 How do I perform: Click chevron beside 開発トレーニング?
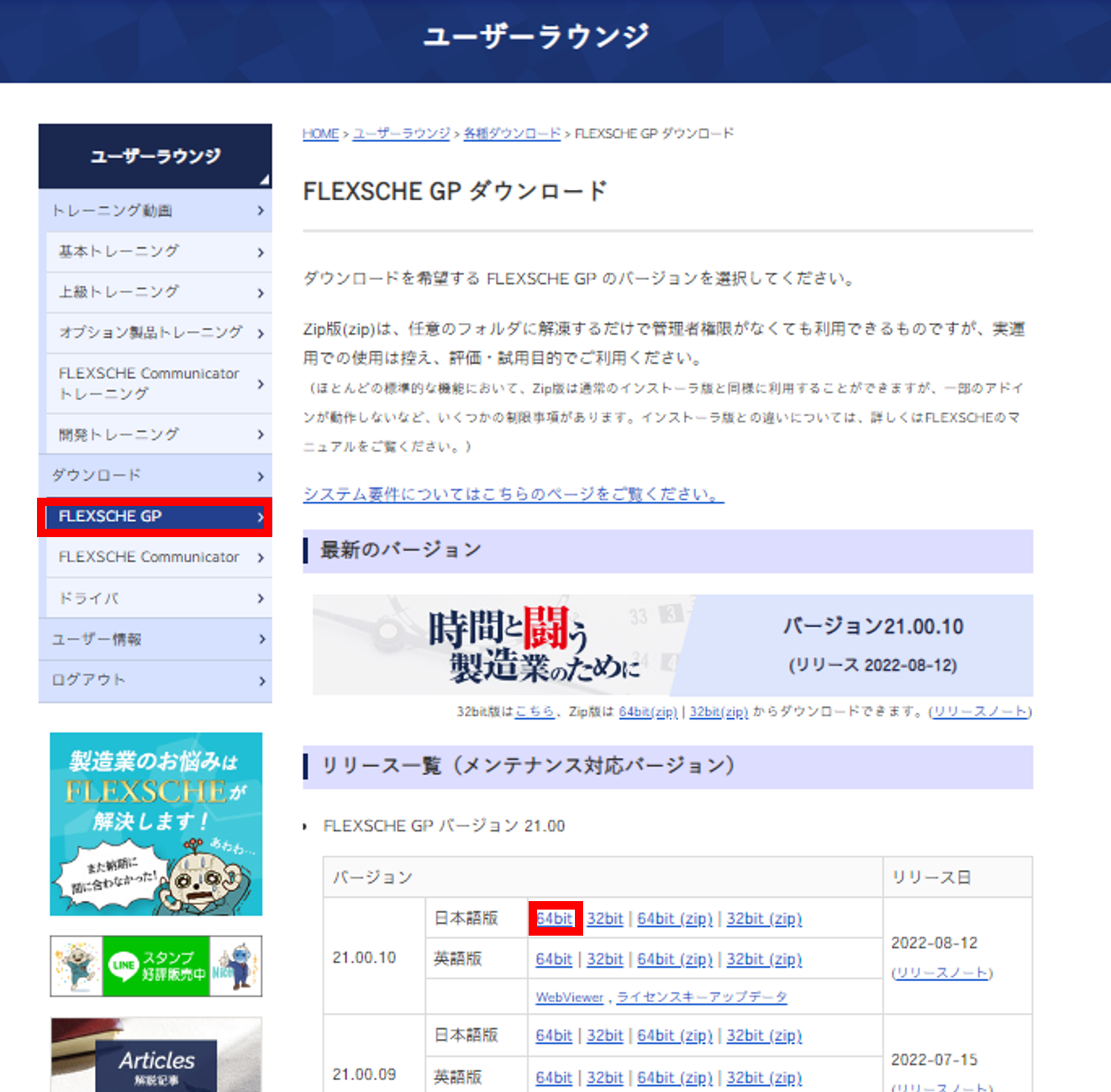pyautogui.click(x=261, y=435)
